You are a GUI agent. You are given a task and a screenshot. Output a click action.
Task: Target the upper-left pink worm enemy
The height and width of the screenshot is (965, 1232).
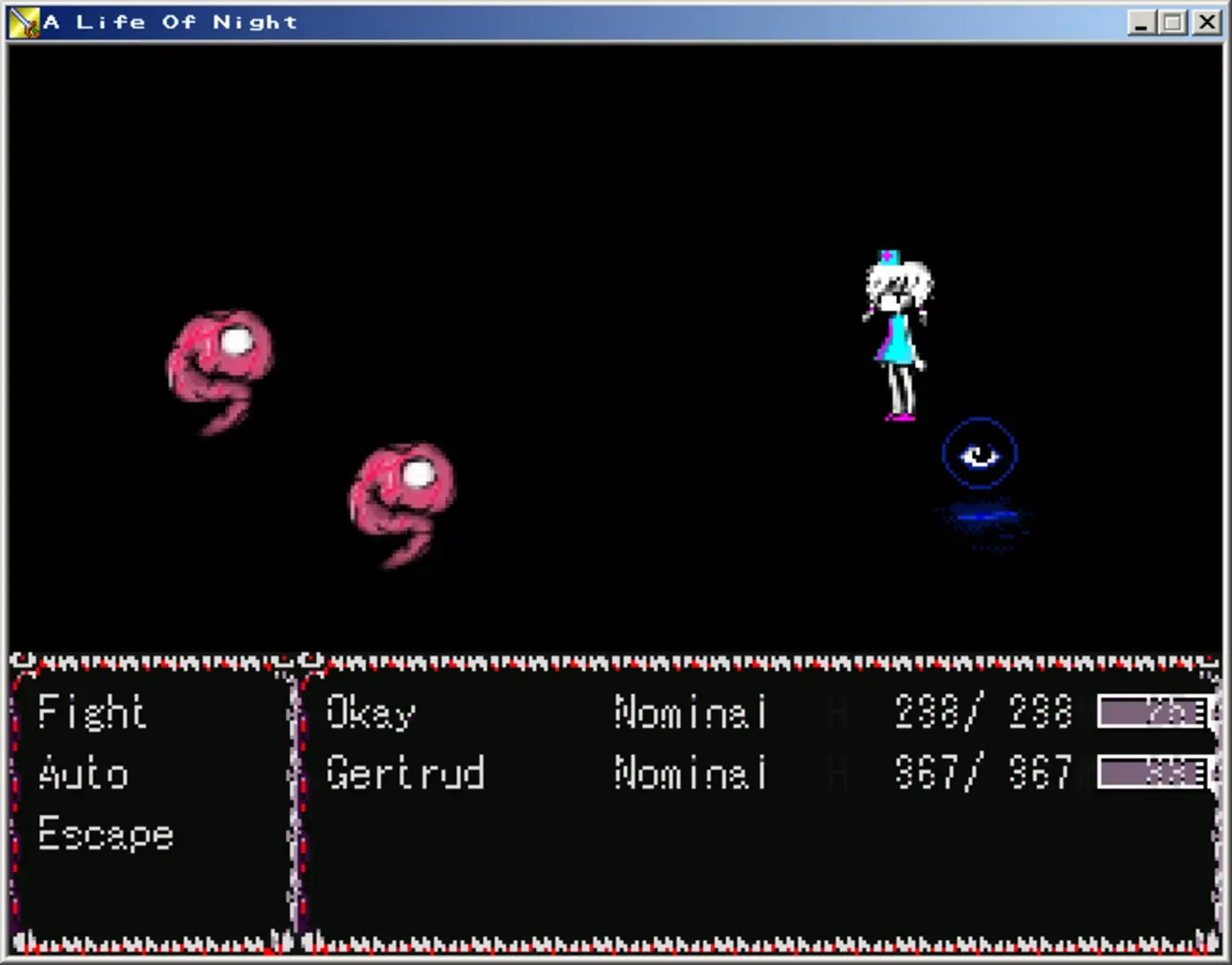220,368
